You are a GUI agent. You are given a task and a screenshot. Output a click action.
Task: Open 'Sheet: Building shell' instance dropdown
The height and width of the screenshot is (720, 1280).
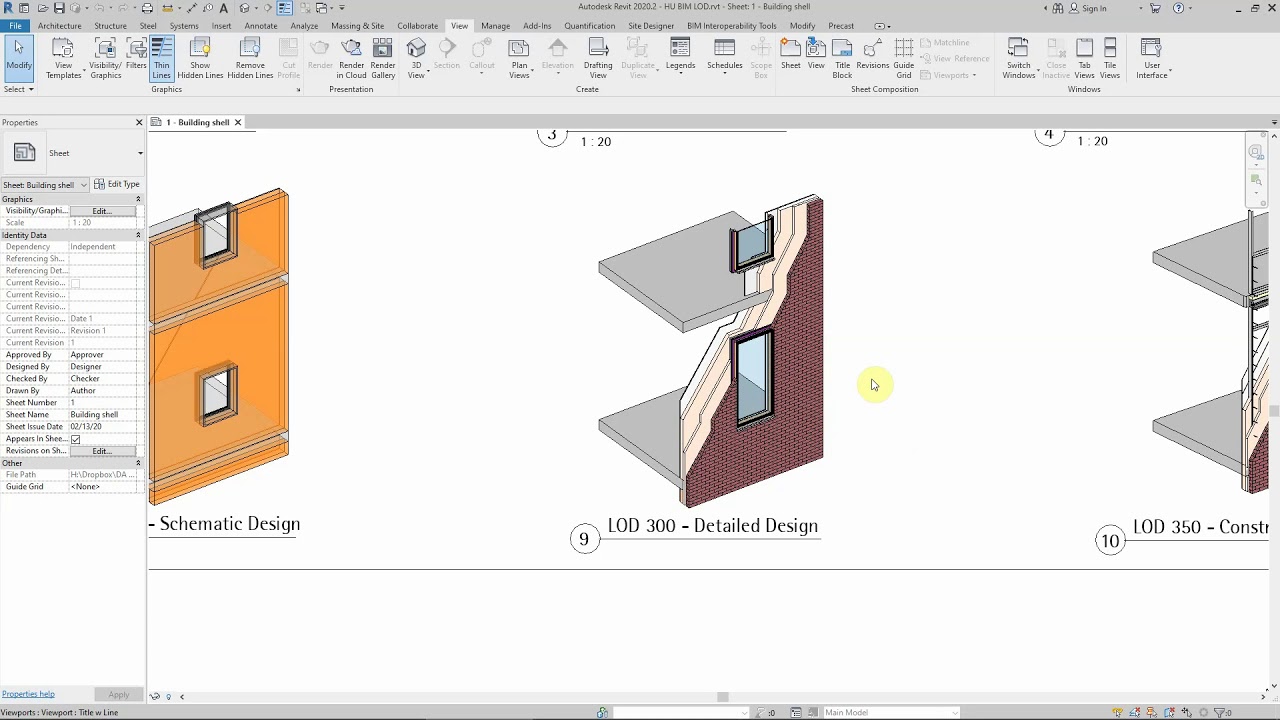pos(45,185)
